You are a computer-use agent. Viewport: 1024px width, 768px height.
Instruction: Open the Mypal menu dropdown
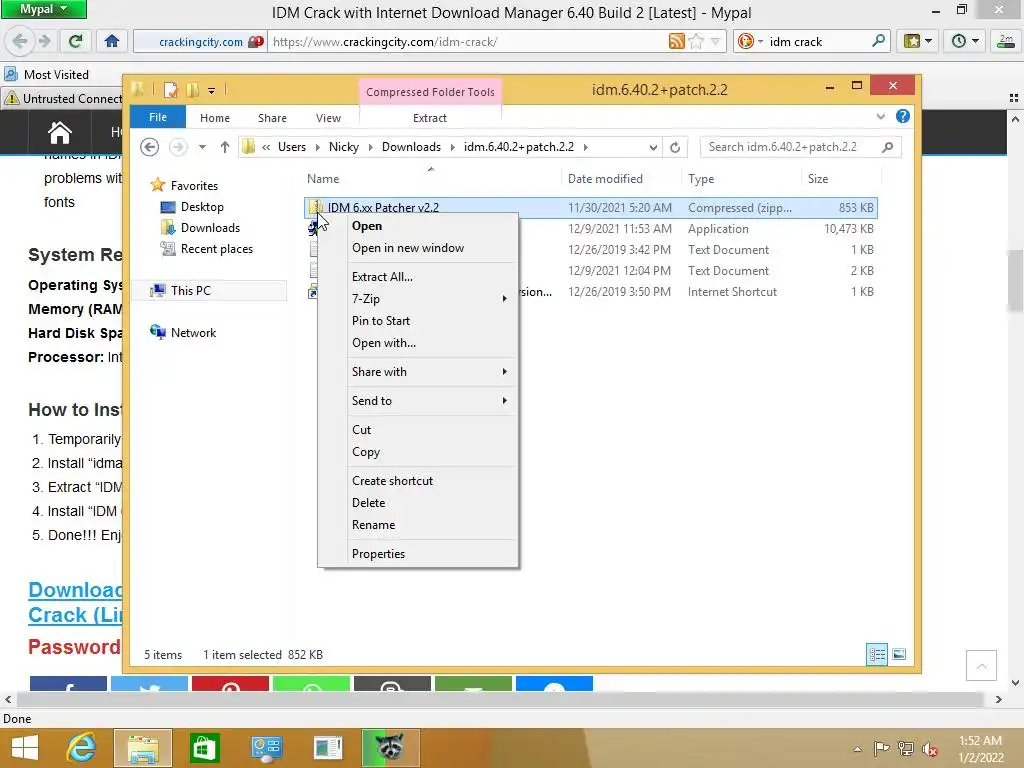point(43,9)
